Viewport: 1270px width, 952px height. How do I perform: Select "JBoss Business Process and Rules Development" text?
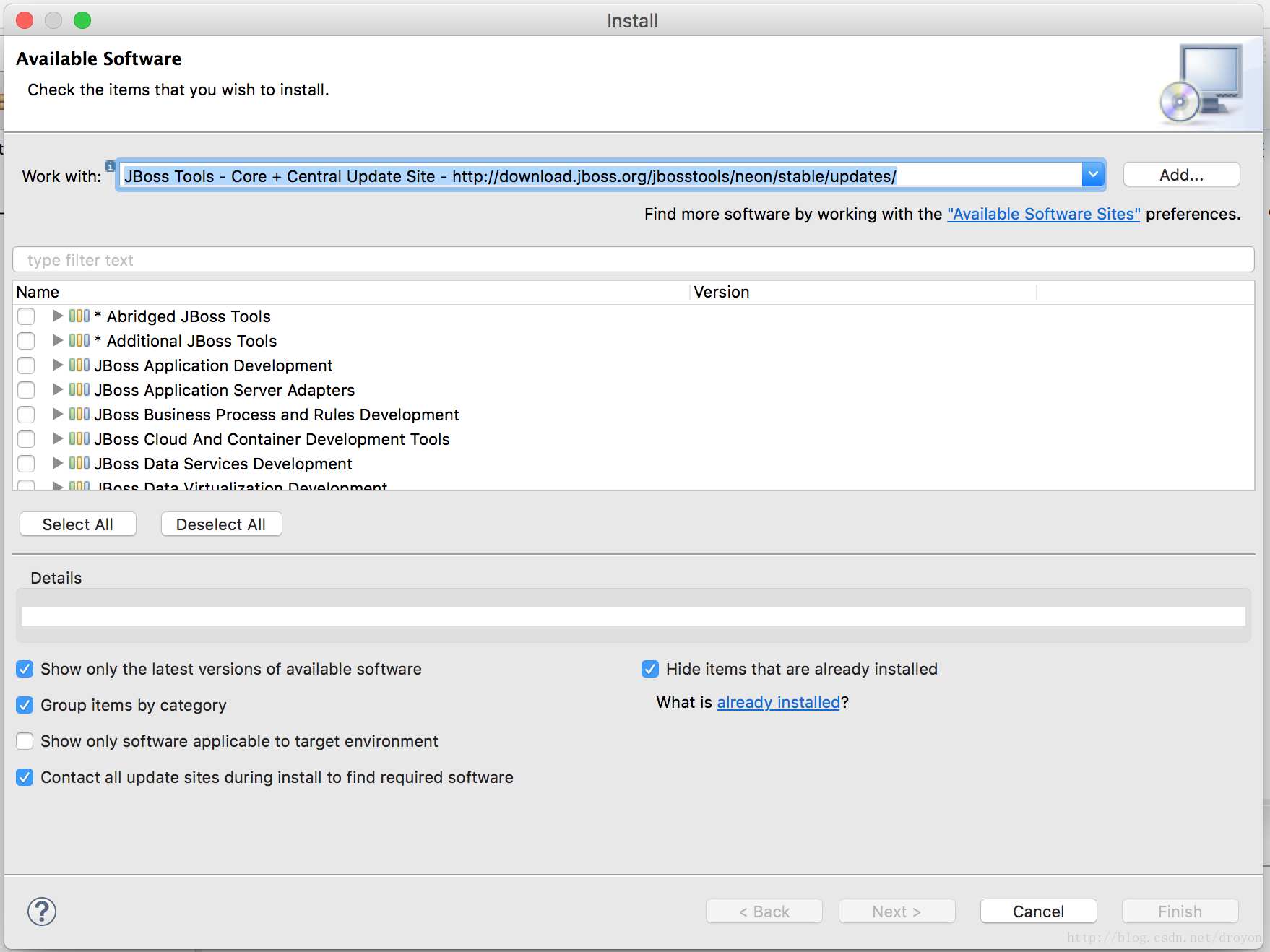tap(277, 415)
